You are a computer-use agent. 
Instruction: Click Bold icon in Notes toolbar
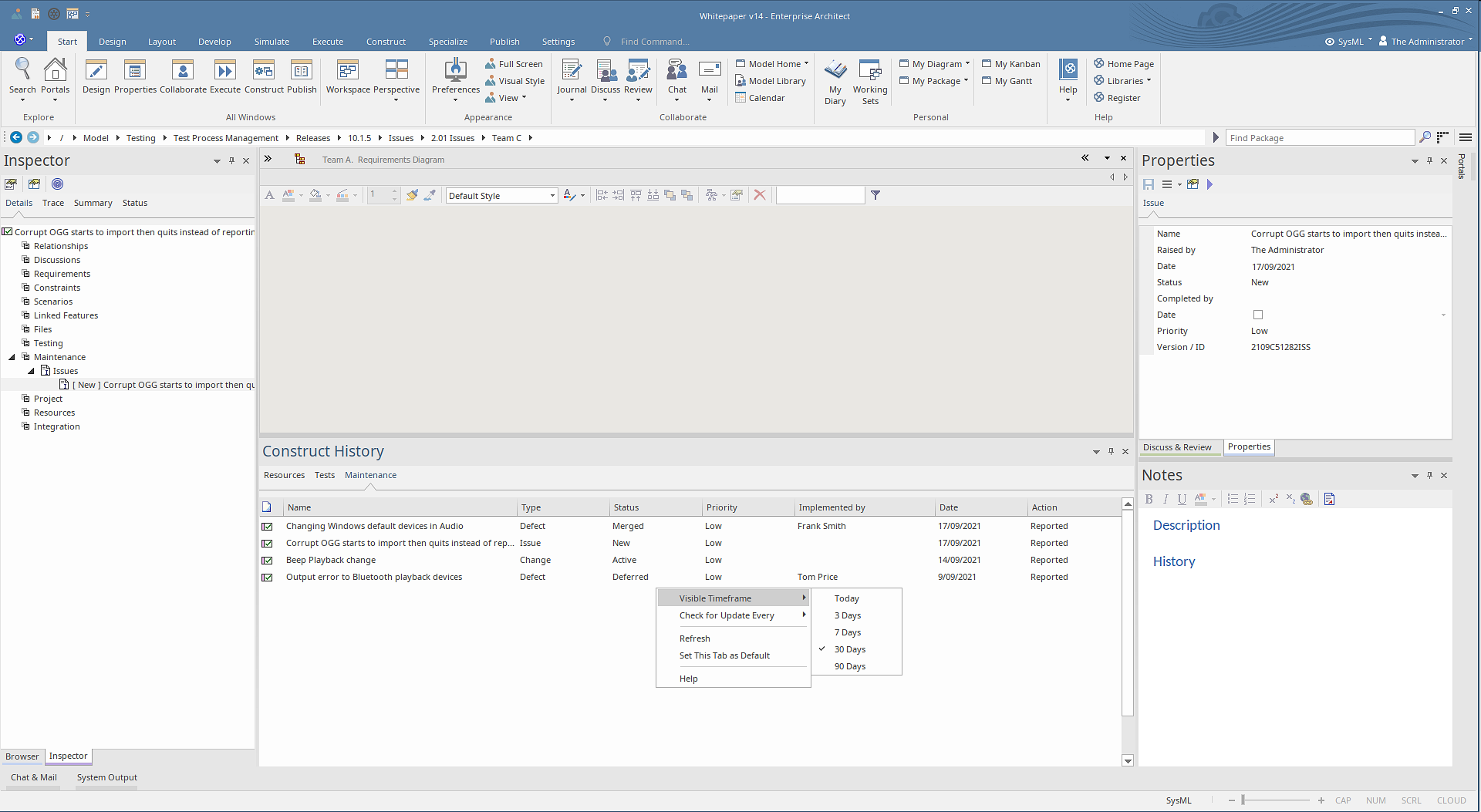point(1149,499)
